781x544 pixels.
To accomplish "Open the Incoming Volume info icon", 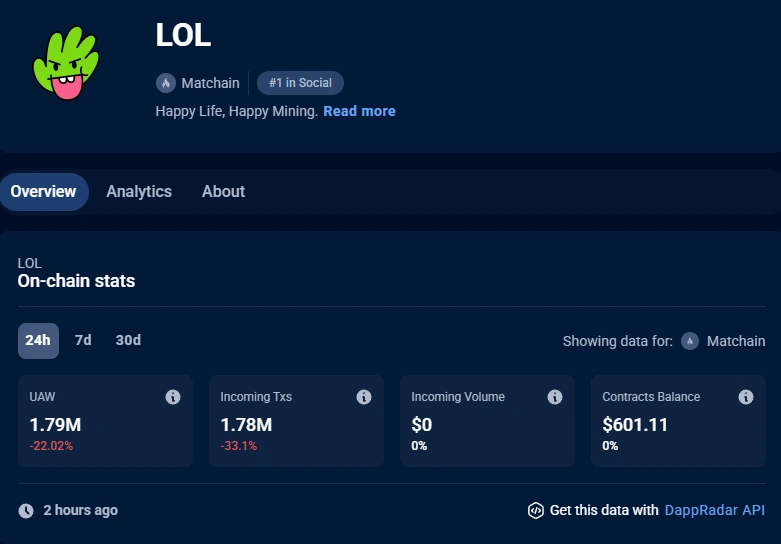I will pyautogui.click(x=555, y=397).
